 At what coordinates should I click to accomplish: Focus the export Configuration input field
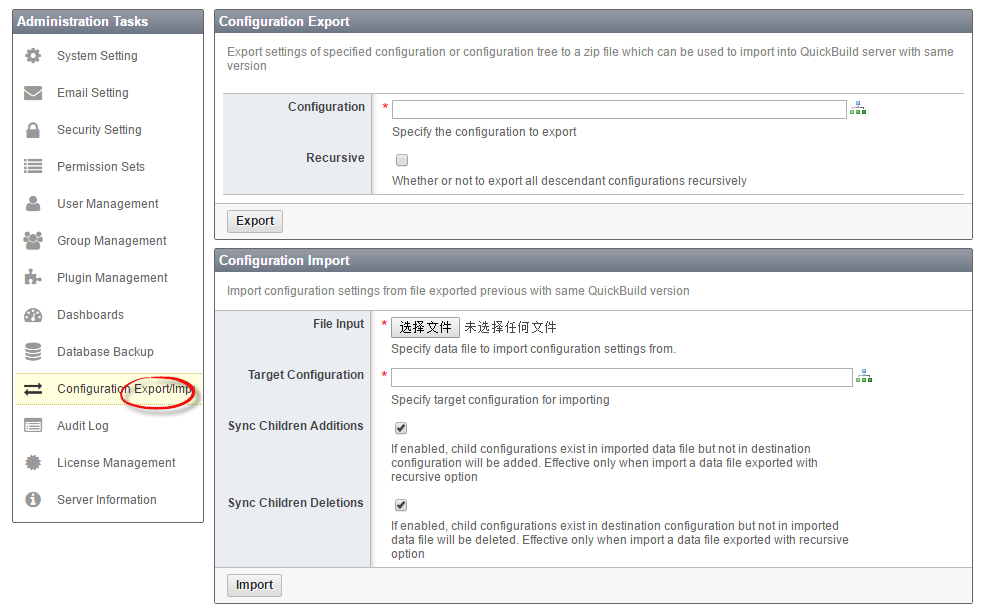[x=619, y=109]
